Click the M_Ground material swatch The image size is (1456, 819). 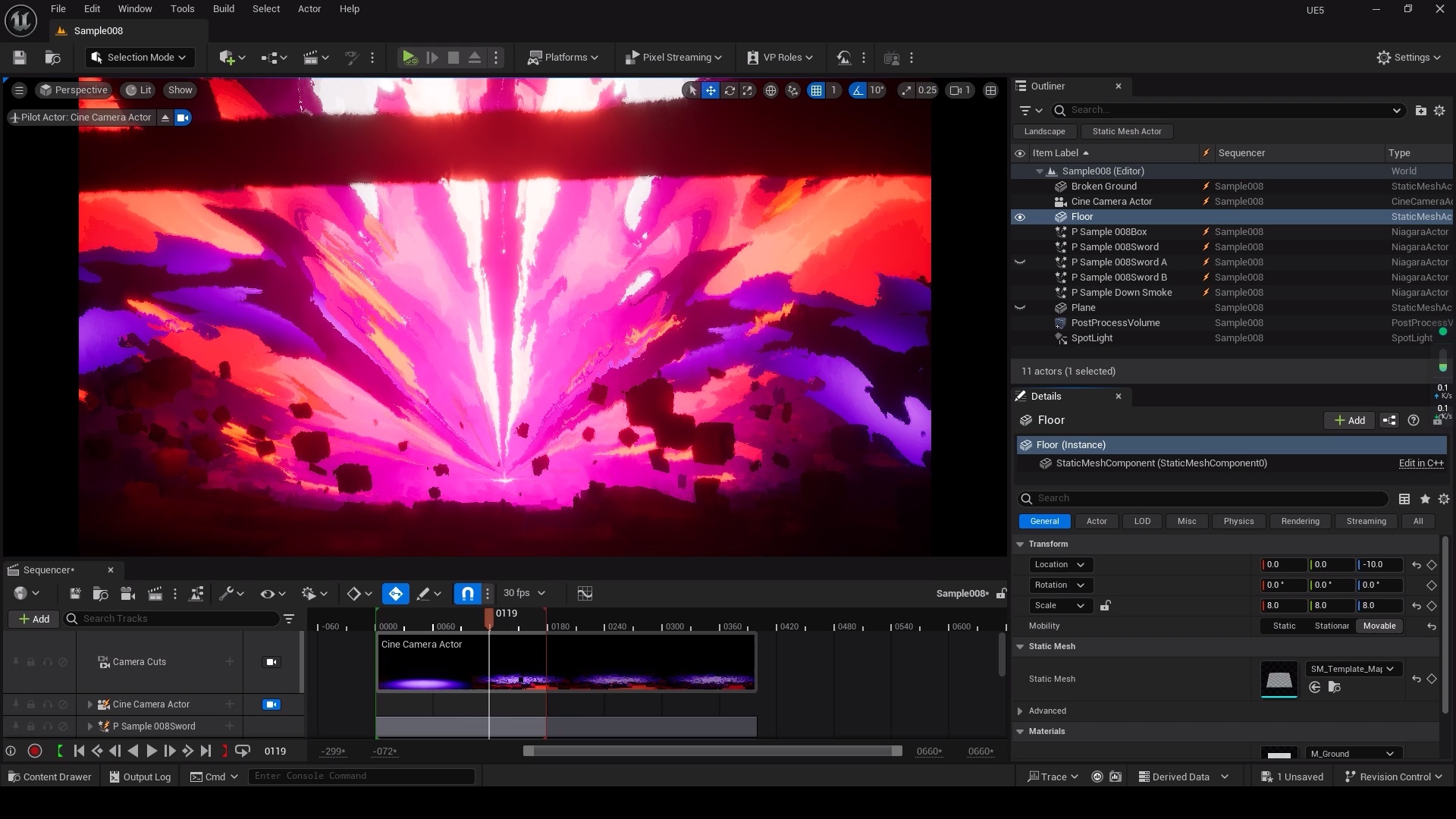tap(1279, 756)
